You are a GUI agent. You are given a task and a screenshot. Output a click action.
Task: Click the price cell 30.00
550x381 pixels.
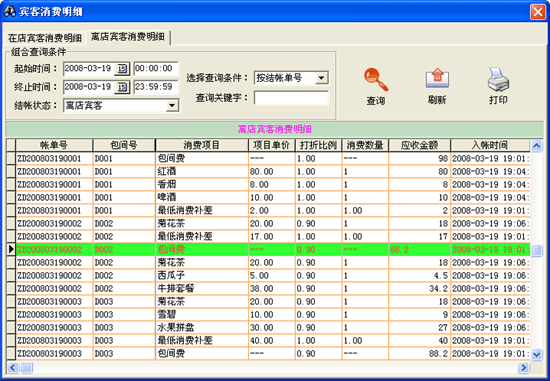pyautogui.click(x=272, y=327)
